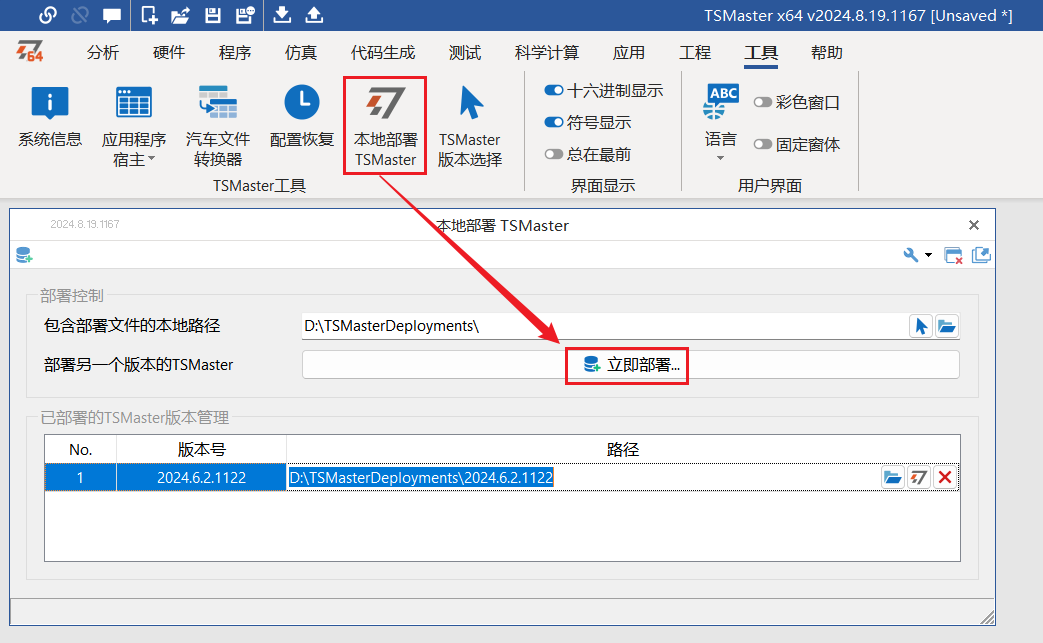1043x643 pixels.
Task: Click the disconnect broken-link icon
Action: pos(80,15)
